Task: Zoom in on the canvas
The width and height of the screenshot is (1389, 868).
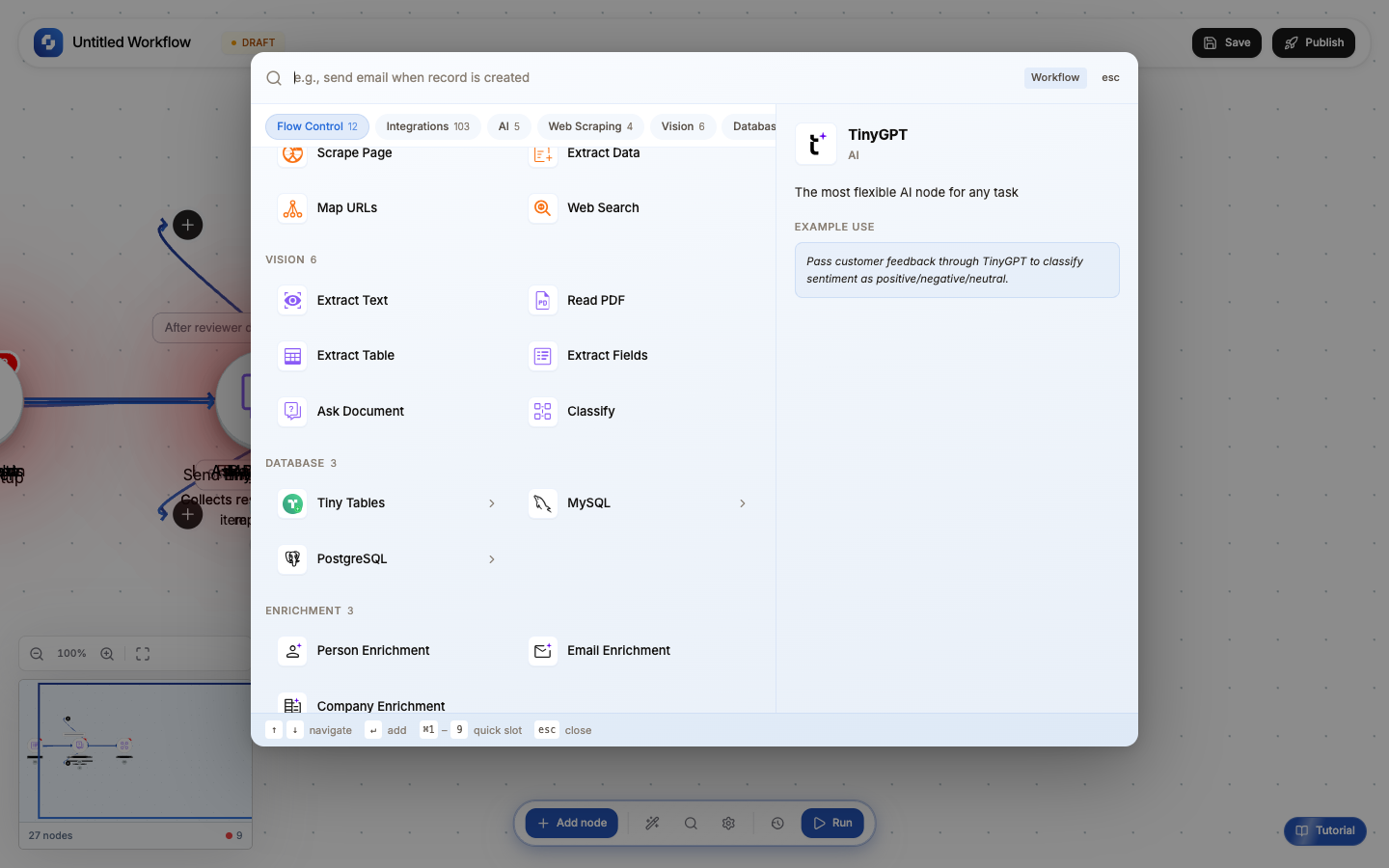Action: [107, 654]
